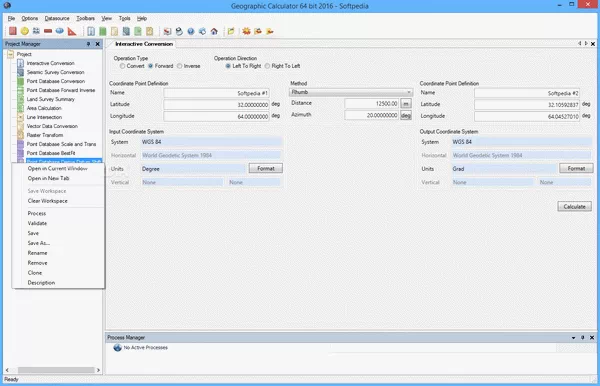Close the Interactive Conversion tab
Viewport: 600px width, 386px height.
593,44
